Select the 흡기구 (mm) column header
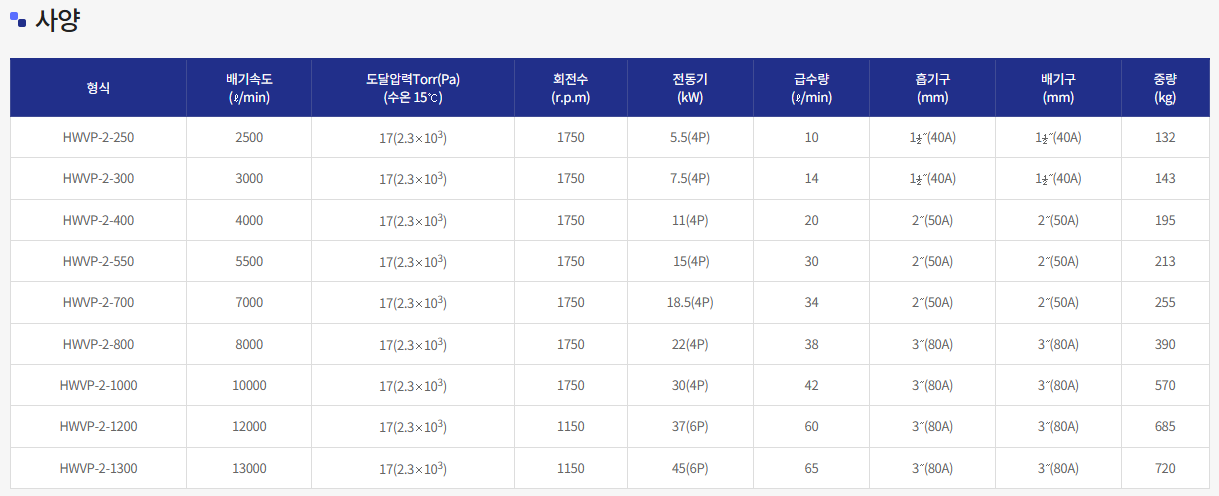Image resolution: width=1219 pixels, height=496 pixels. coord(932,88)
